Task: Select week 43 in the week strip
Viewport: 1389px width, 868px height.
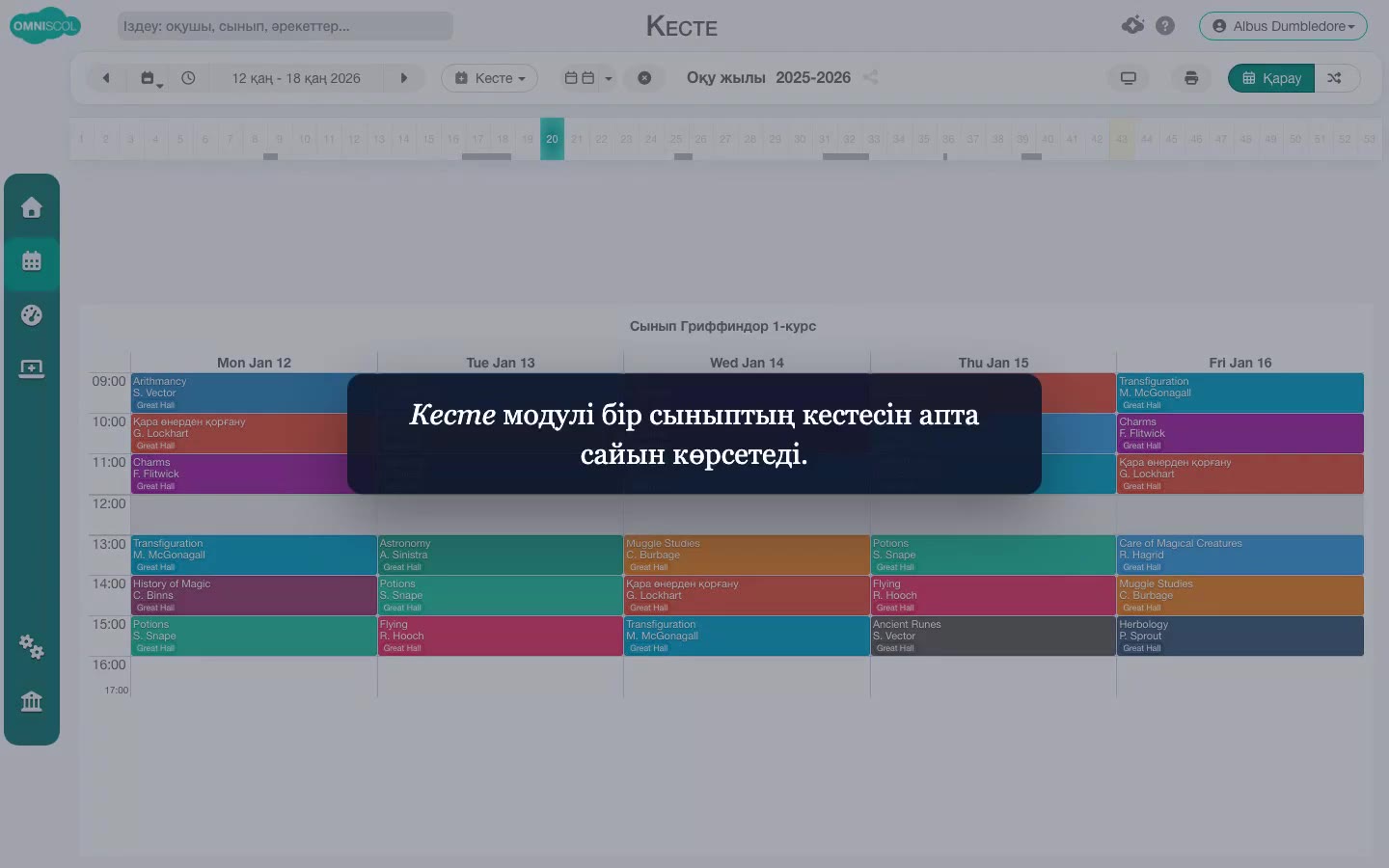Action: (x=1122, y=139)
